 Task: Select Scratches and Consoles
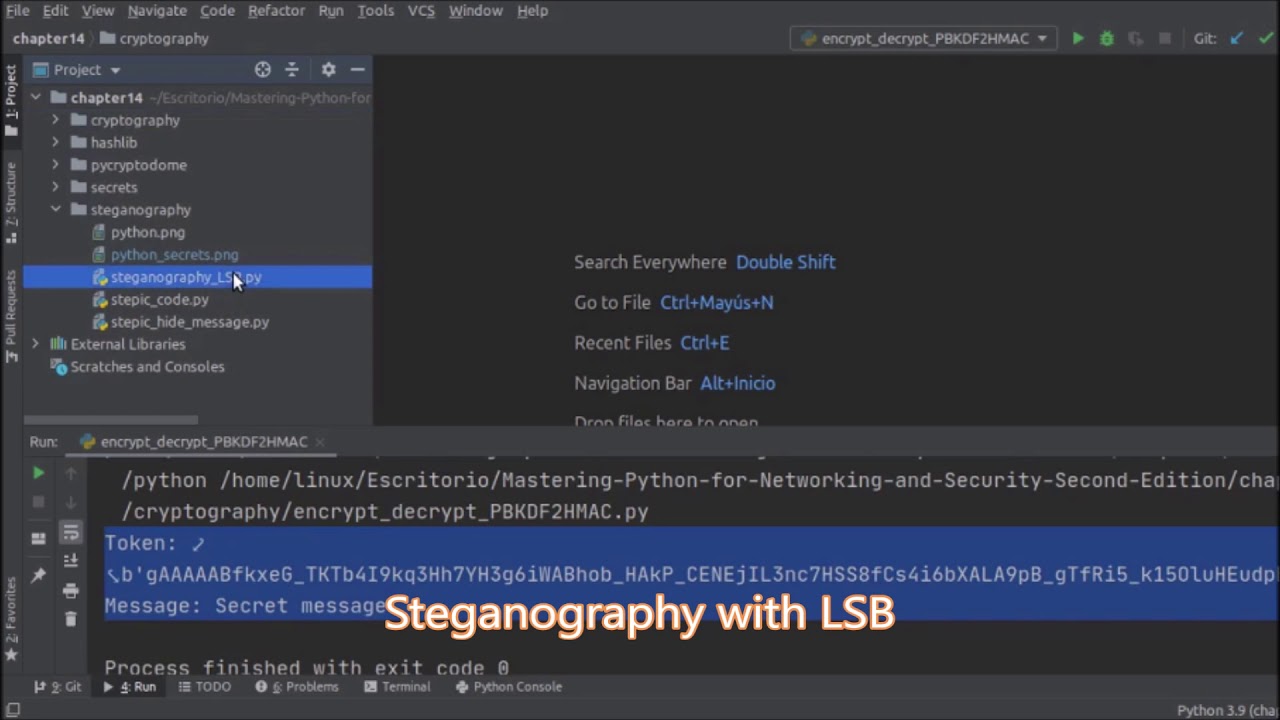(x=147, y=367)
